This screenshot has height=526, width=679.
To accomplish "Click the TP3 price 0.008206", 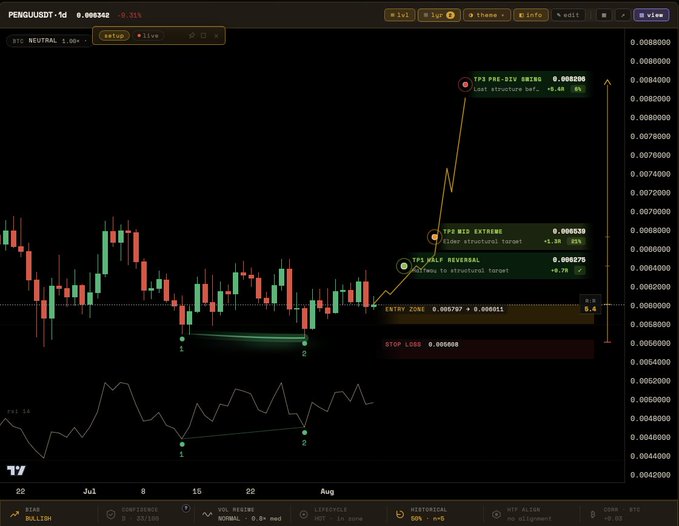I will (569, 79).
